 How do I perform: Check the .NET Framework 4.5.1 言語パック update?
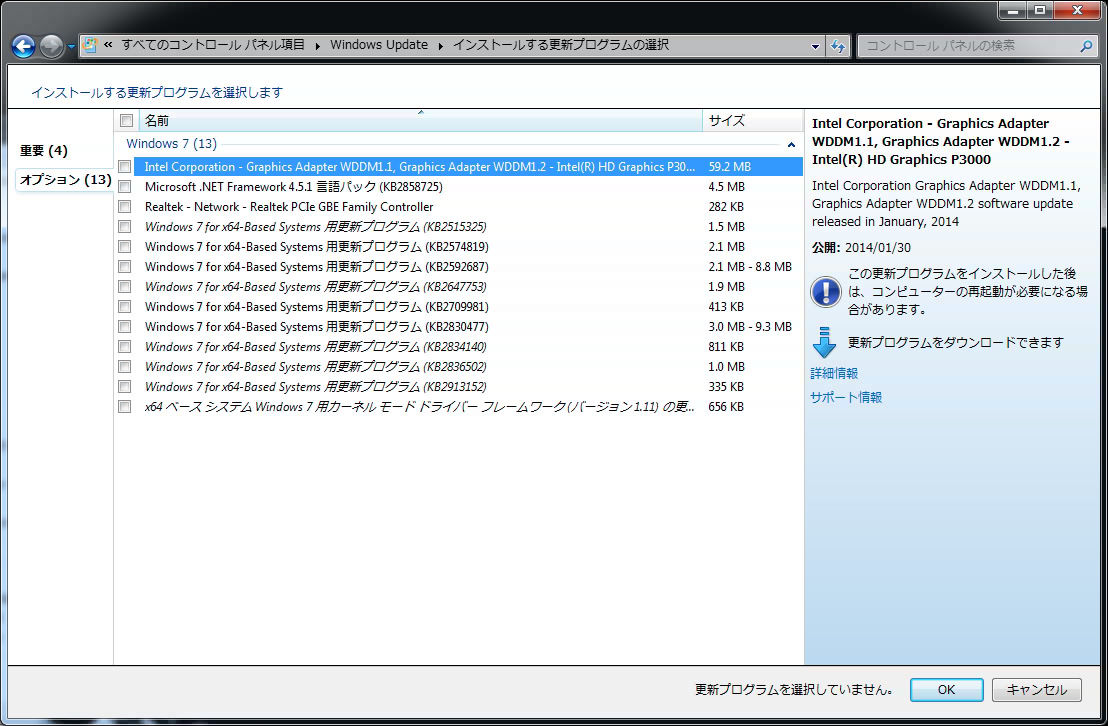point(125,187)
